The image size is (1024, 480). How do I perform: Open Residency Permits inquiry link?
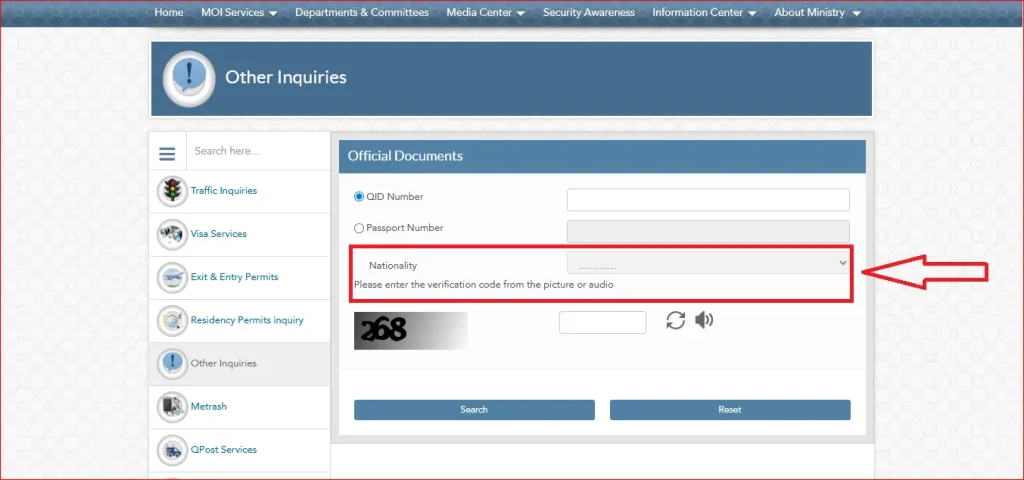pos(247,320)
